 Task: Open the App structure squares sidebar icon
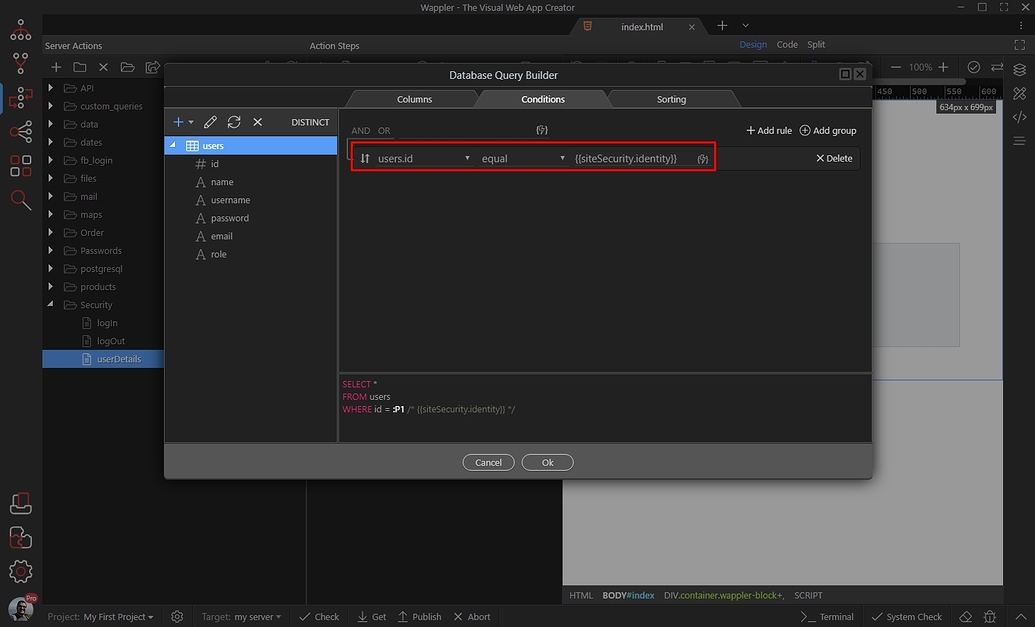[x=20, y=166]
